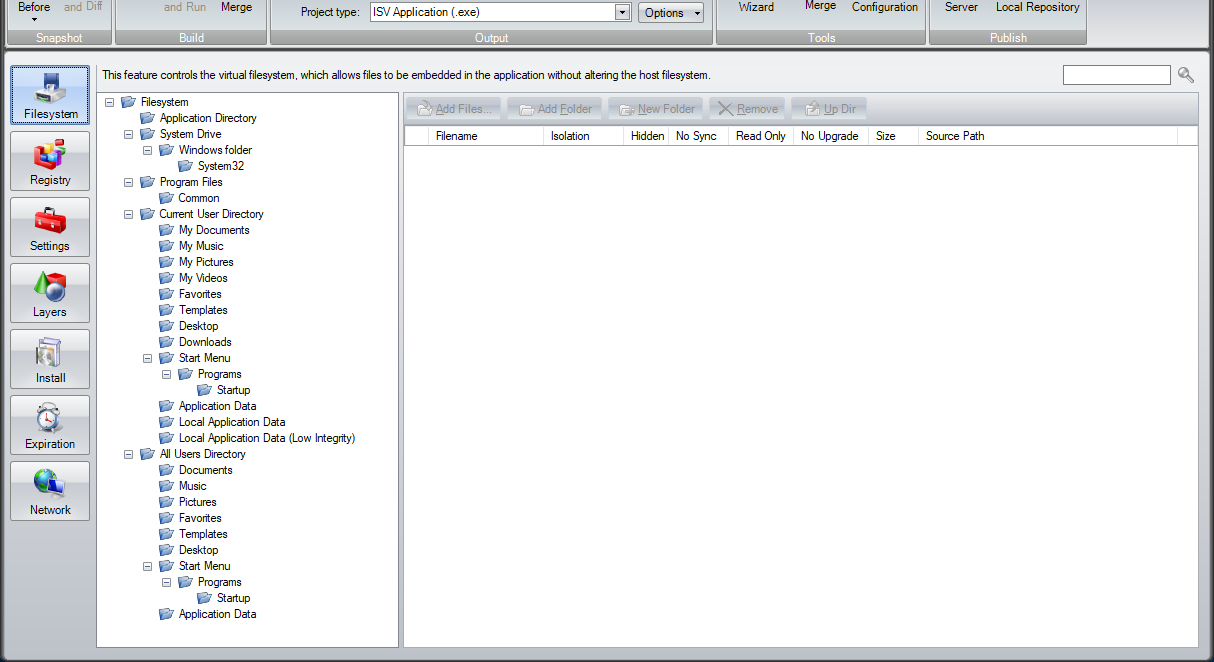This screenshot has width=1214, height=662.
Task: Open the Project type dropdown
Action: pos(621,11)
